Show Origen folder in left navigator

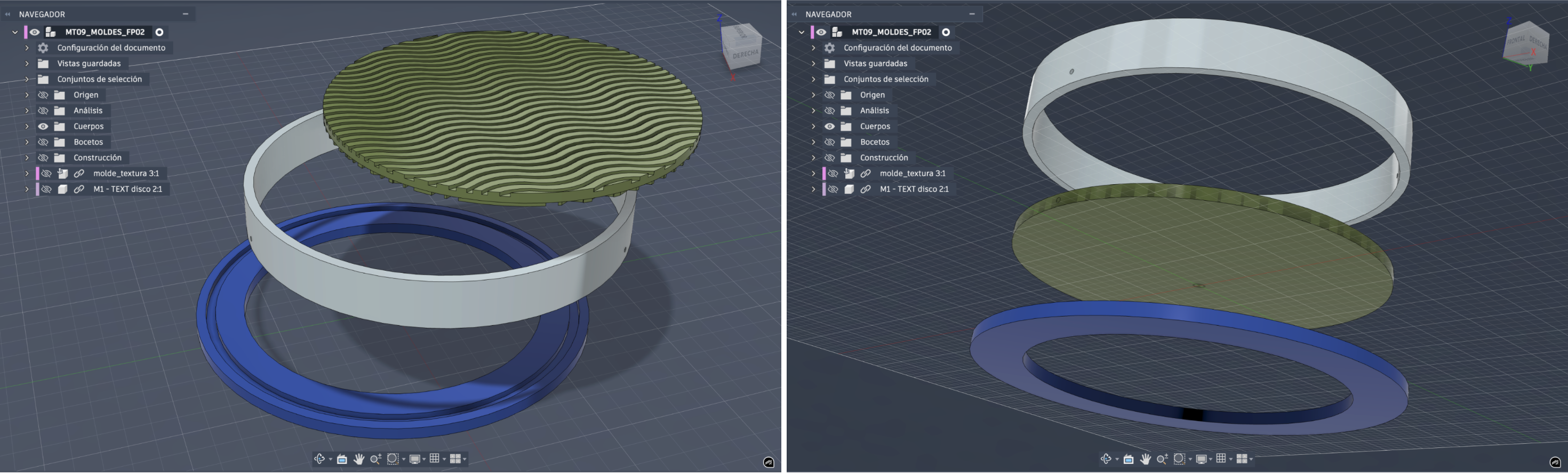pos(43,95)
